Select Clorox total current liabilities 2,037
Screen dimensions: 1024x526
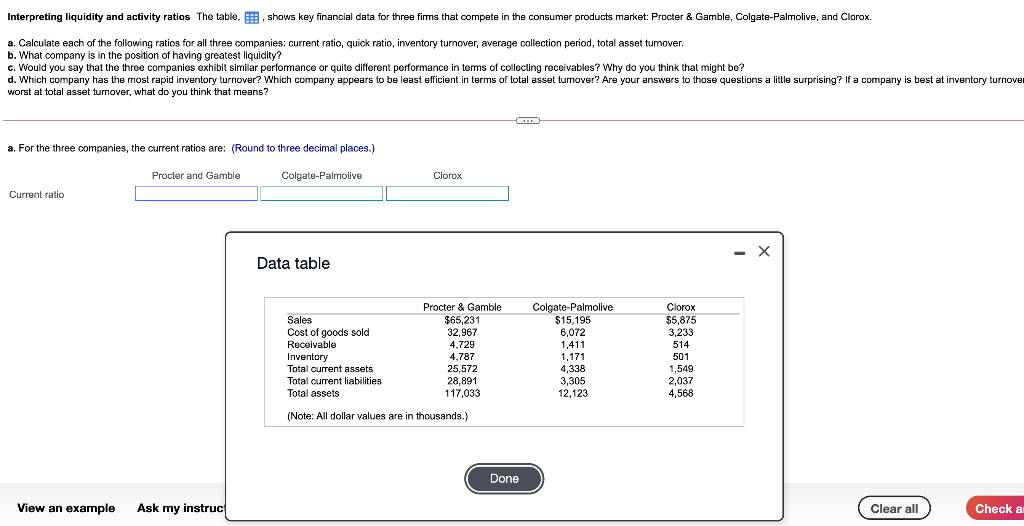681,381
